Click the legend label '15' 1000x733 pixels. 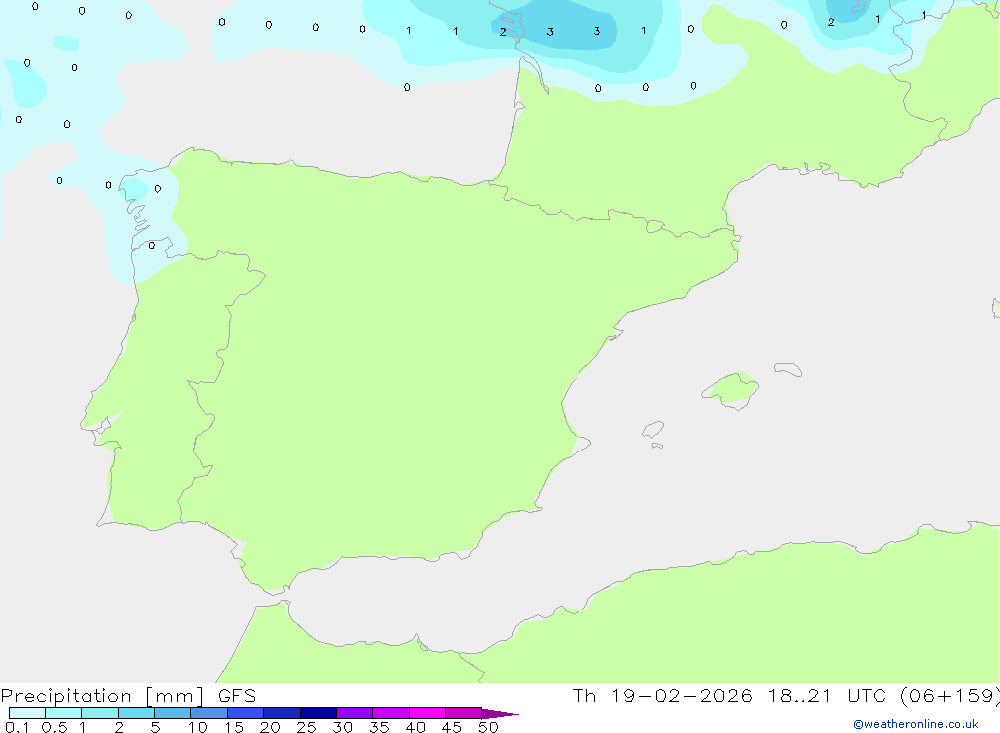(x=233, y=727)
